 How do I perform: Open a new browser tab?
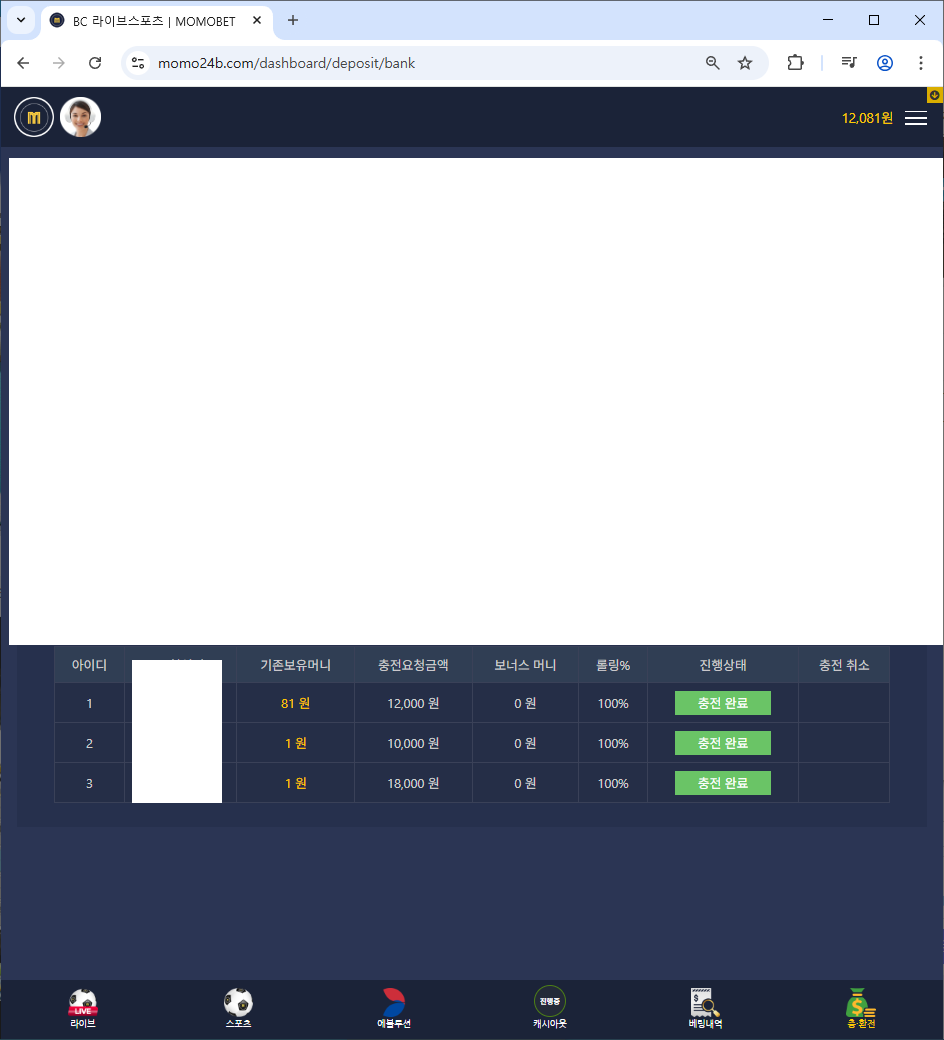pyautogui.click(x=293, y=20)
